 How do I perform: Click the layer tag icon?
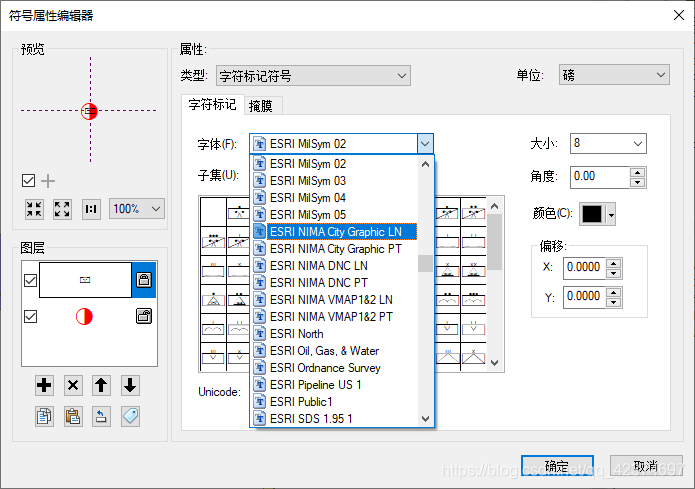(130, 416)
